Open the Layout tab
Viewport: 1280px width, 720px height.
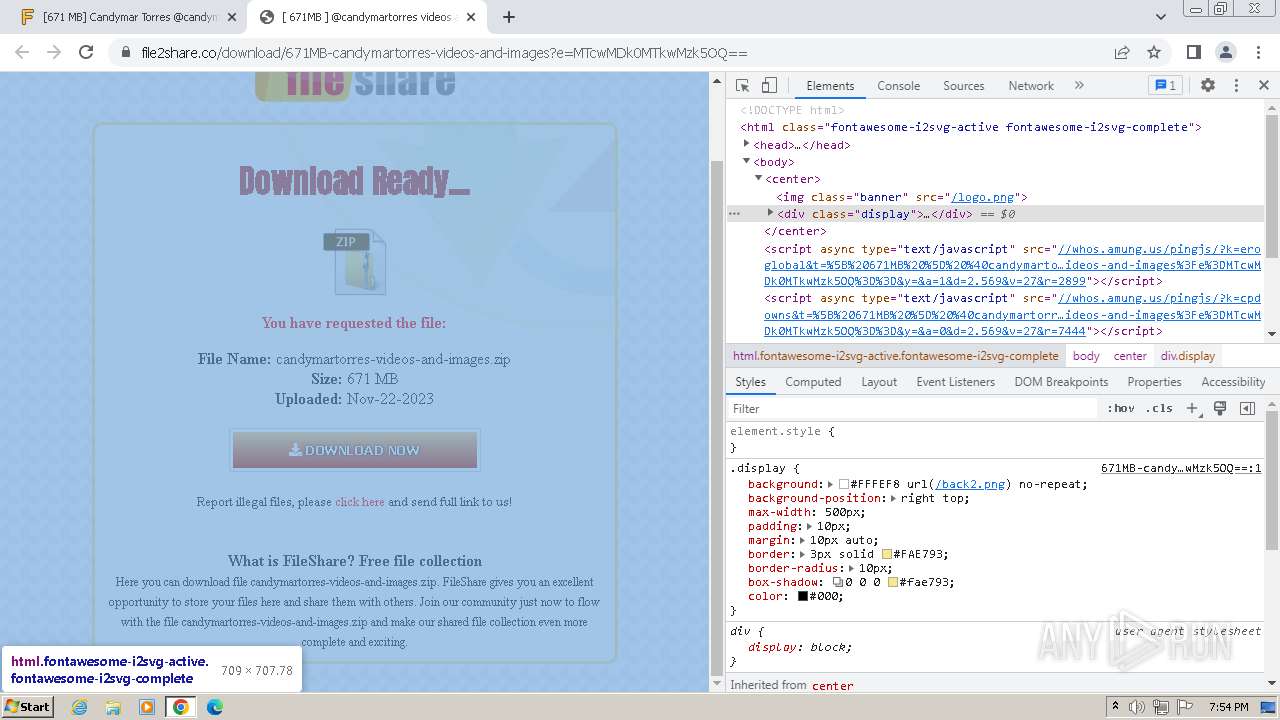879,382
